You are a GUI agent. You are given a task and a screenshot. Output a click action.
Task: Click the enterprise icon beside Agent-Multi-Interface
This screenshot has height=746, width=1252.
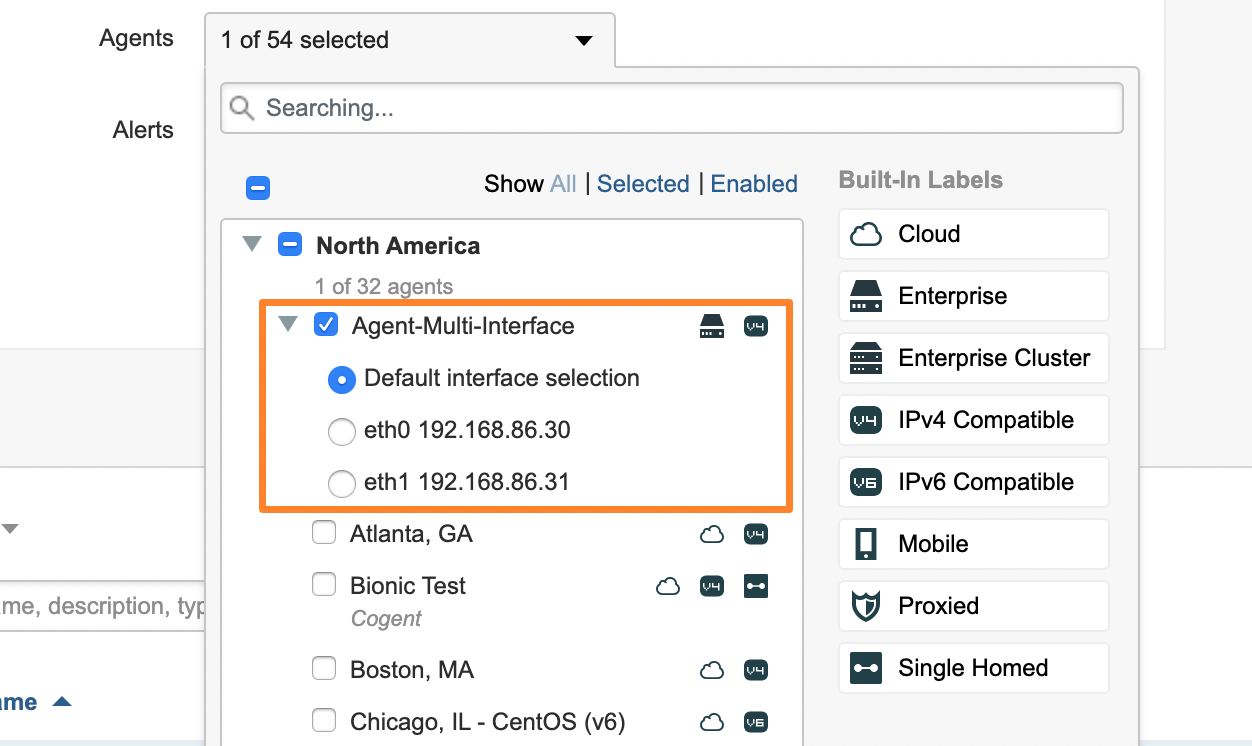[710, 326]
